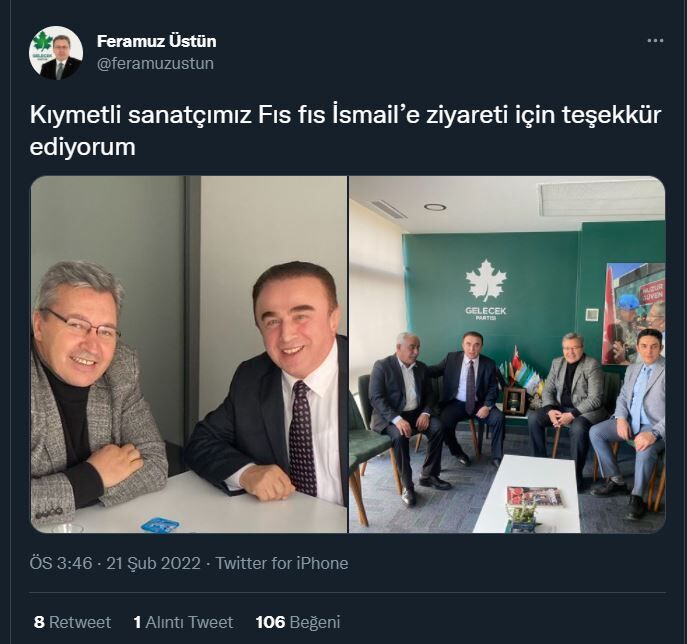The height and width of the screenshot is (644, 687).
Task: Click the green leaf logo inside profile avatar
Action: (42, 42)
